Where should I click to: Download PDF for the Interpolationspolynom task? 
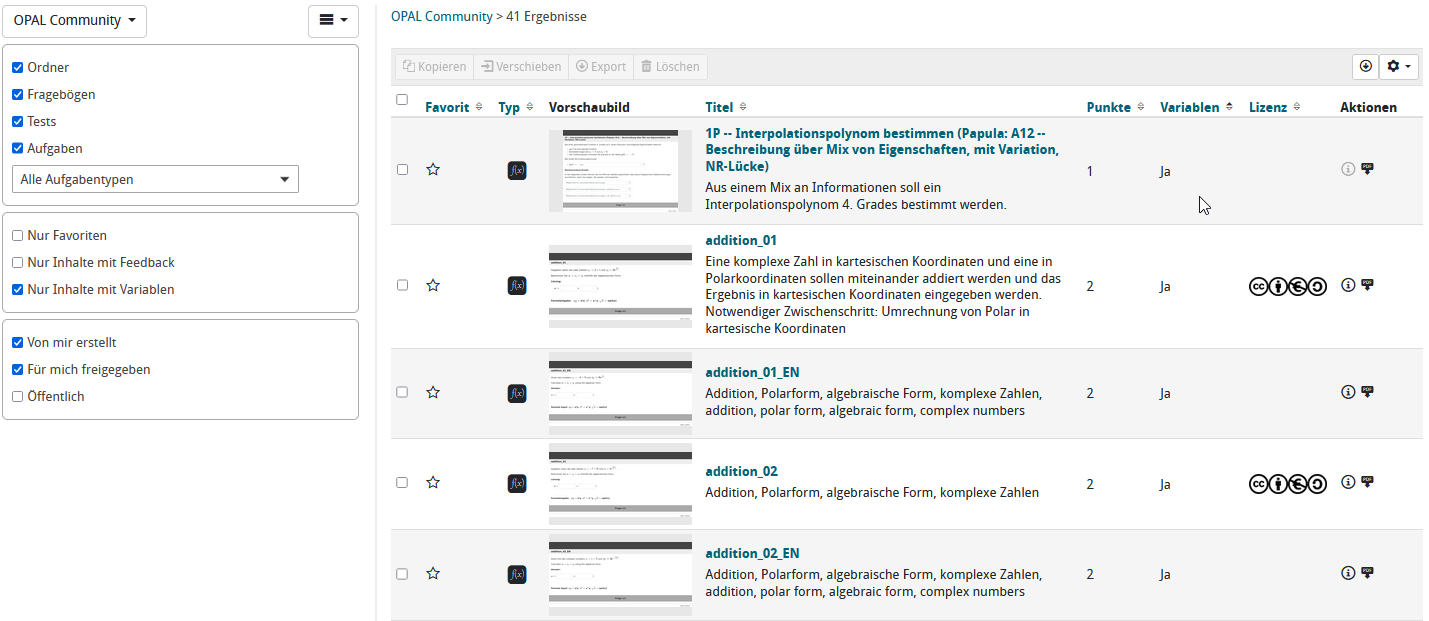(1367, 169)
